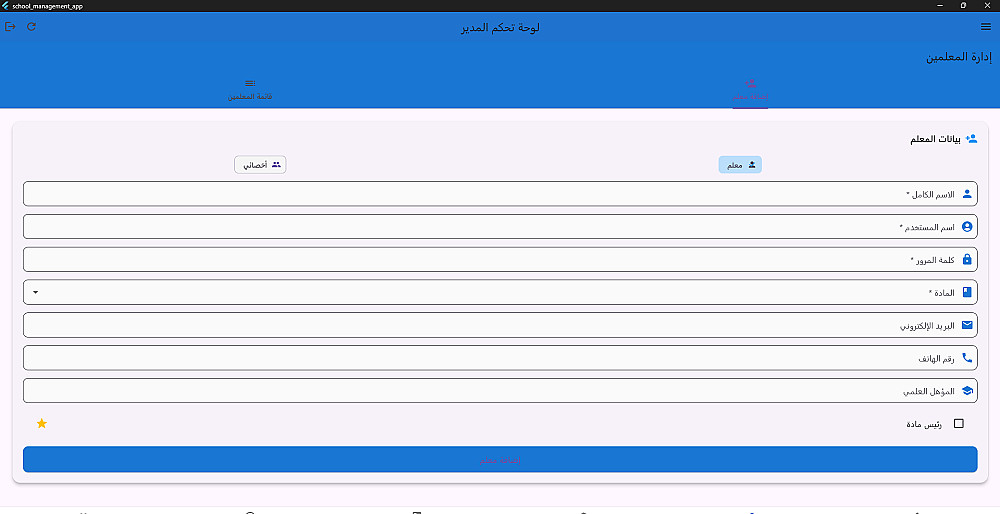Click the إدارة المعلمين heading text

point(959,57)
